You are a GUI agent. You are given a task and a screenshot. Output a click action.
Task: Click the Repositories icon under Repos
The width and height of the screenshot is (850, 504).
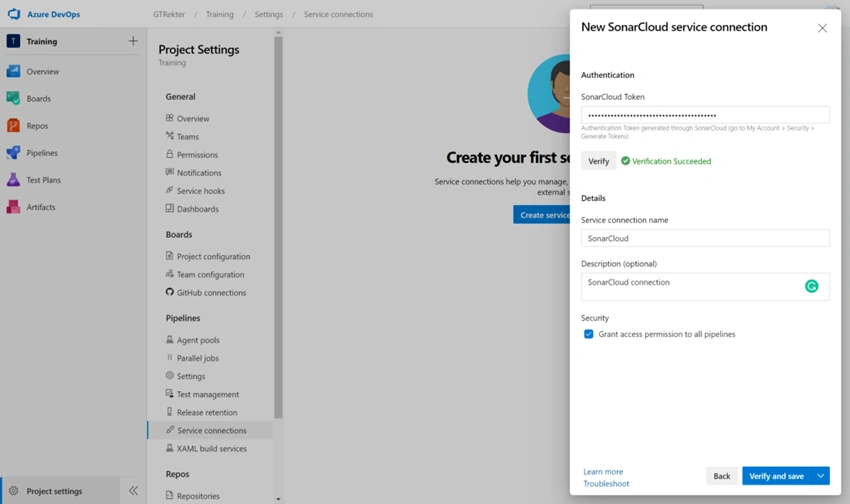170,495
